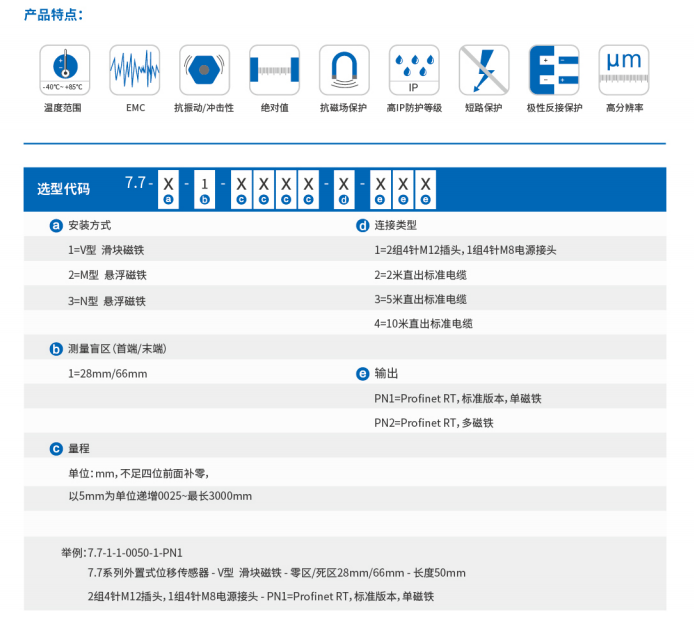
Task: Click the example code 7.7-1-1-0050-1-PN1 line
Action: pos(123,552)
